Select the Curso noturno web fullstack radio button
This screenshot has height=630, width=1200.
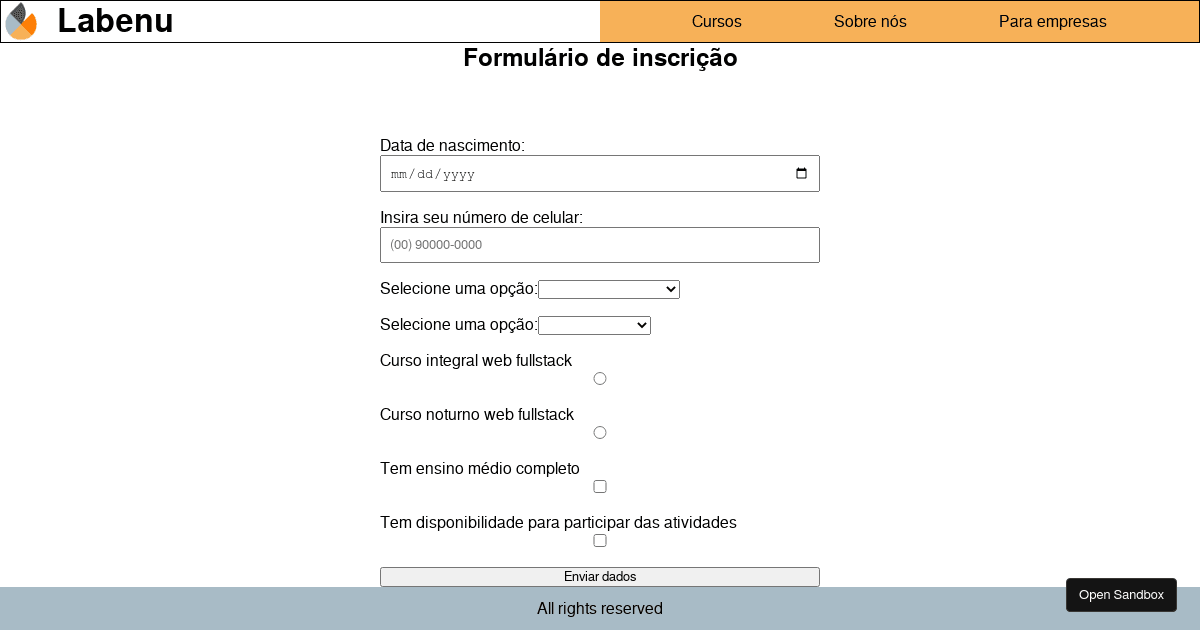pos(600,432)
